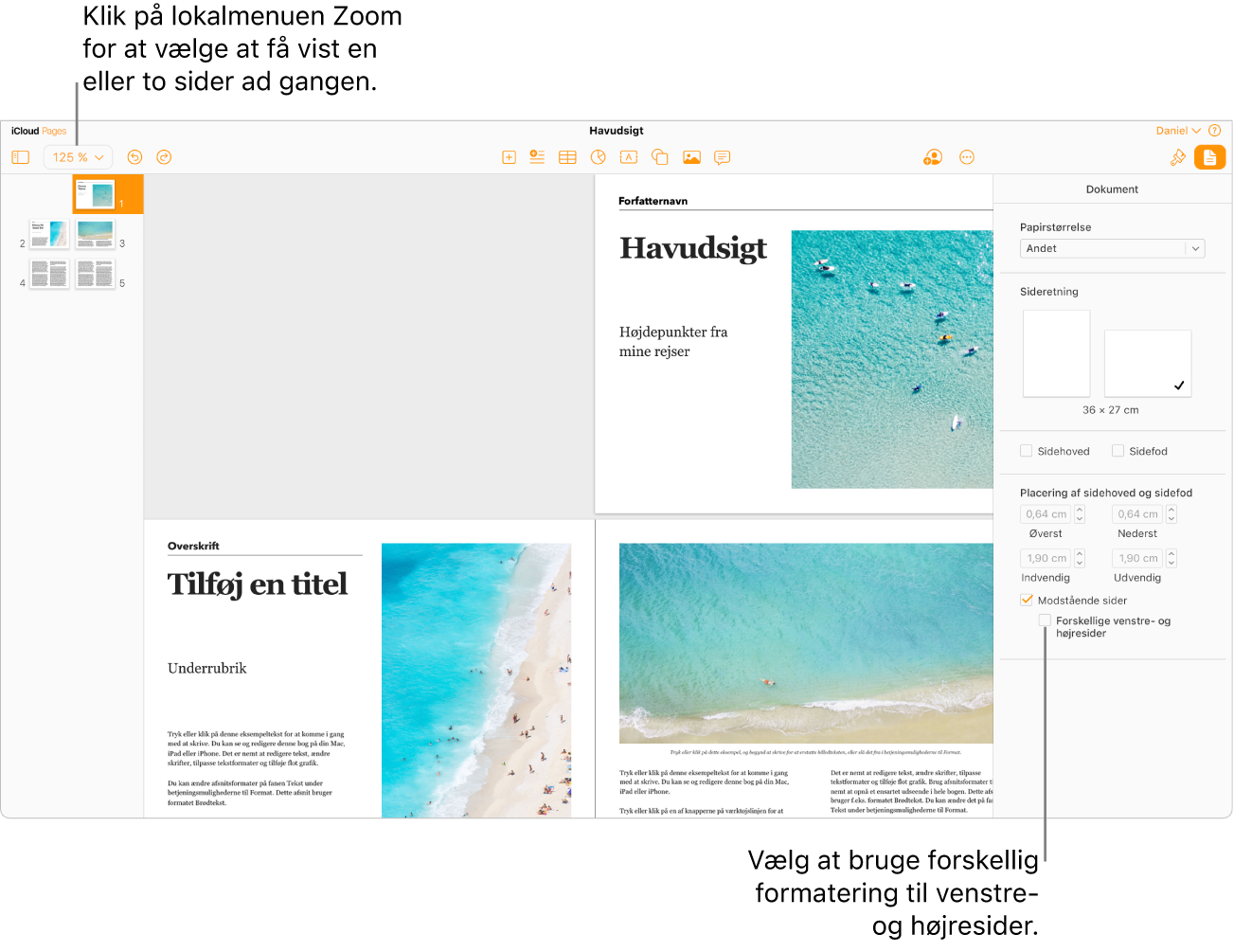This screenshot has width=1234, height=952.
Task: Toggle the orange Document panel button
Action: (1210, 157)
